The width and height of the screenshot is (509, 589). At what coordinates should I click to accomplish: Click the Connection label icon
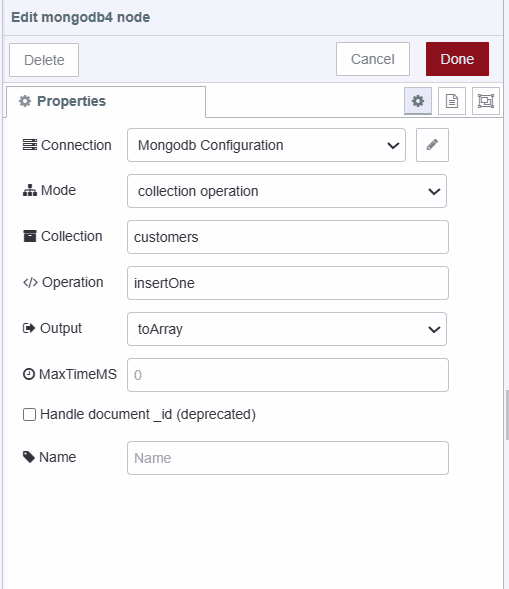tap(30, 145)
